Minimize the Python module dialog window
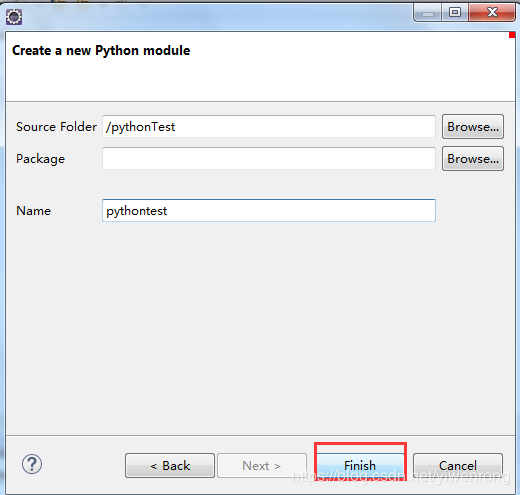This screenshot has width=520, height=495. coord(428,13)
